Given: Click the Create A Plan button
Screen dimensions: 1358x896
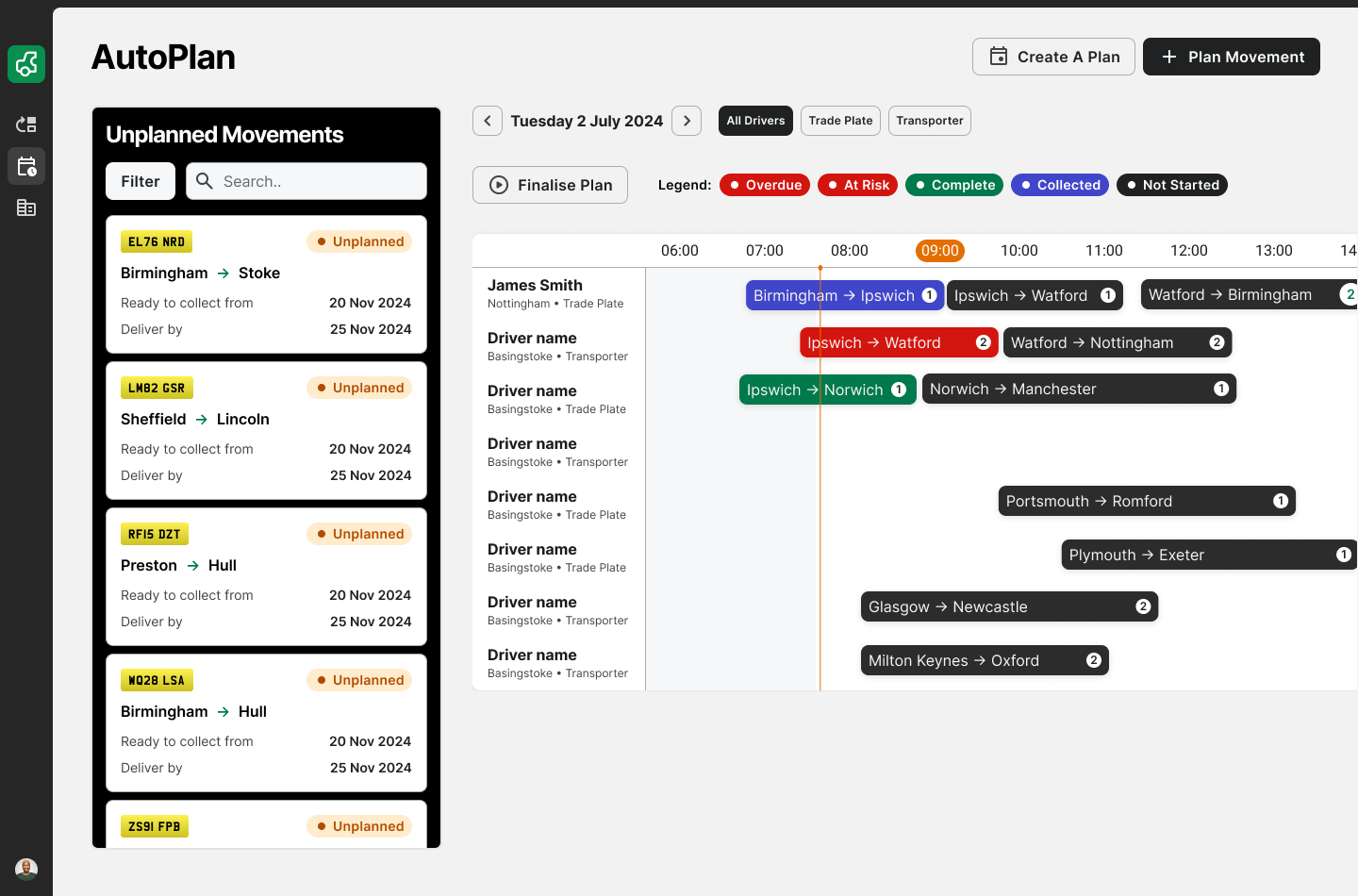Looking at the screenshot, I should click(1053, 57).
